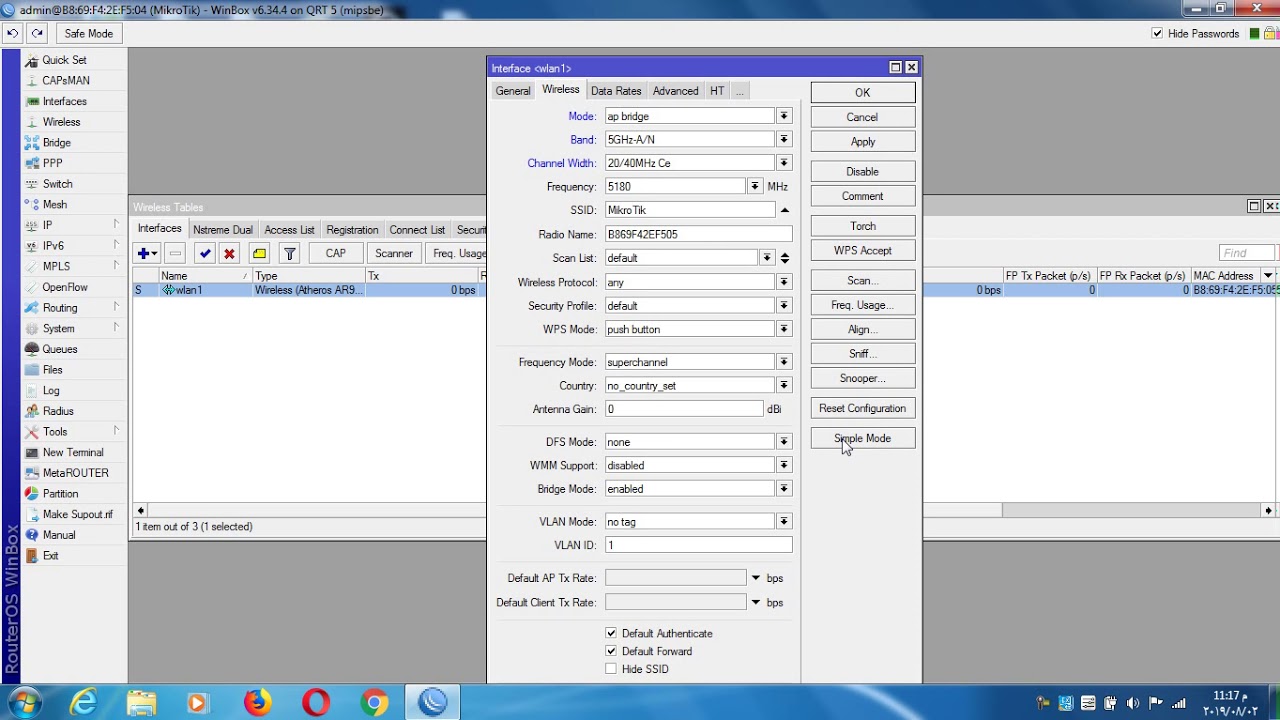Open Interfaces in the sidebar menu
Viewport: 1280px width, 720px height.
pyautogui.click(x=64, y=101)
